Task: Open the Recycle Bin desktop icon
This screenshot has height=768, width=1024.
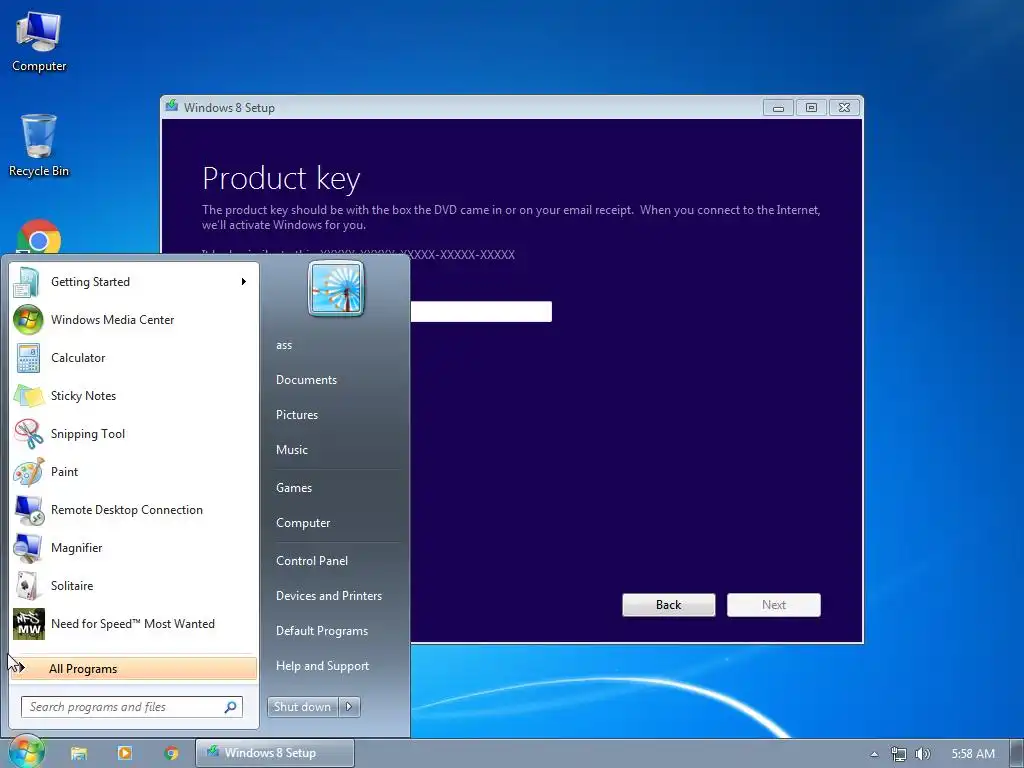Action: pos(39,146)
